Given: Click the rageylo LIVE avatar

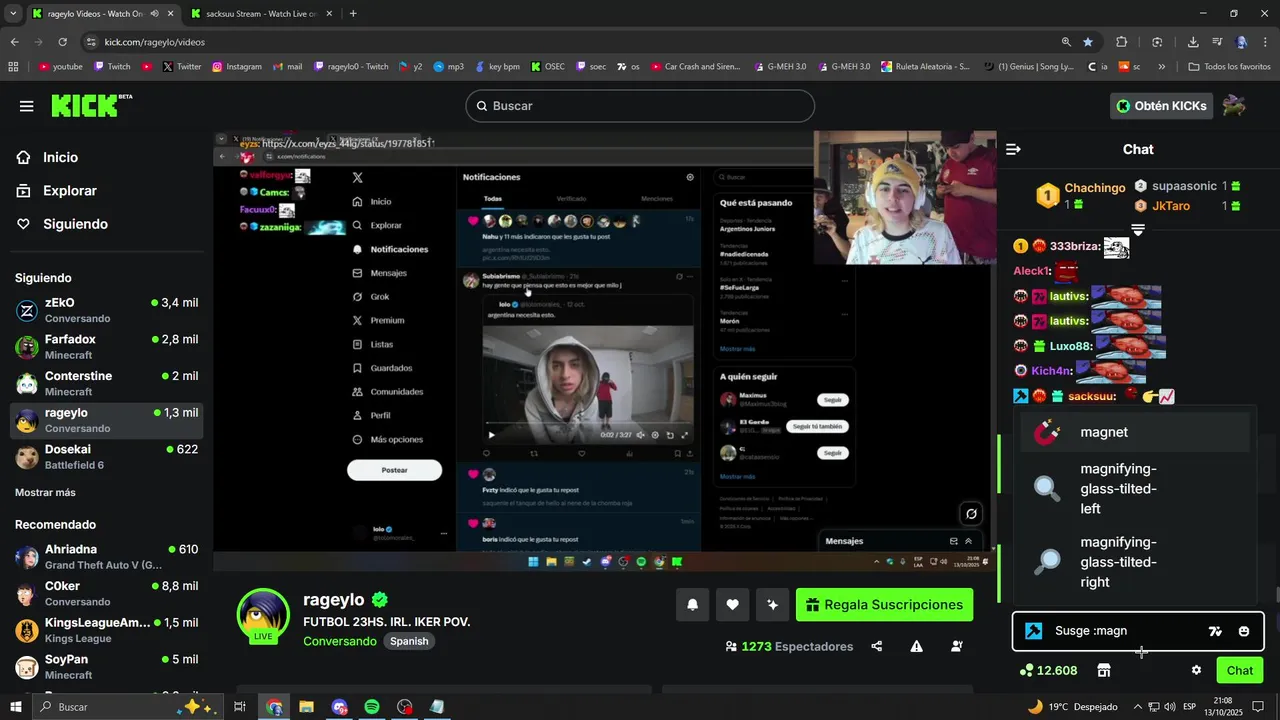Looking at the screenshot, I should tap(263, 614).
